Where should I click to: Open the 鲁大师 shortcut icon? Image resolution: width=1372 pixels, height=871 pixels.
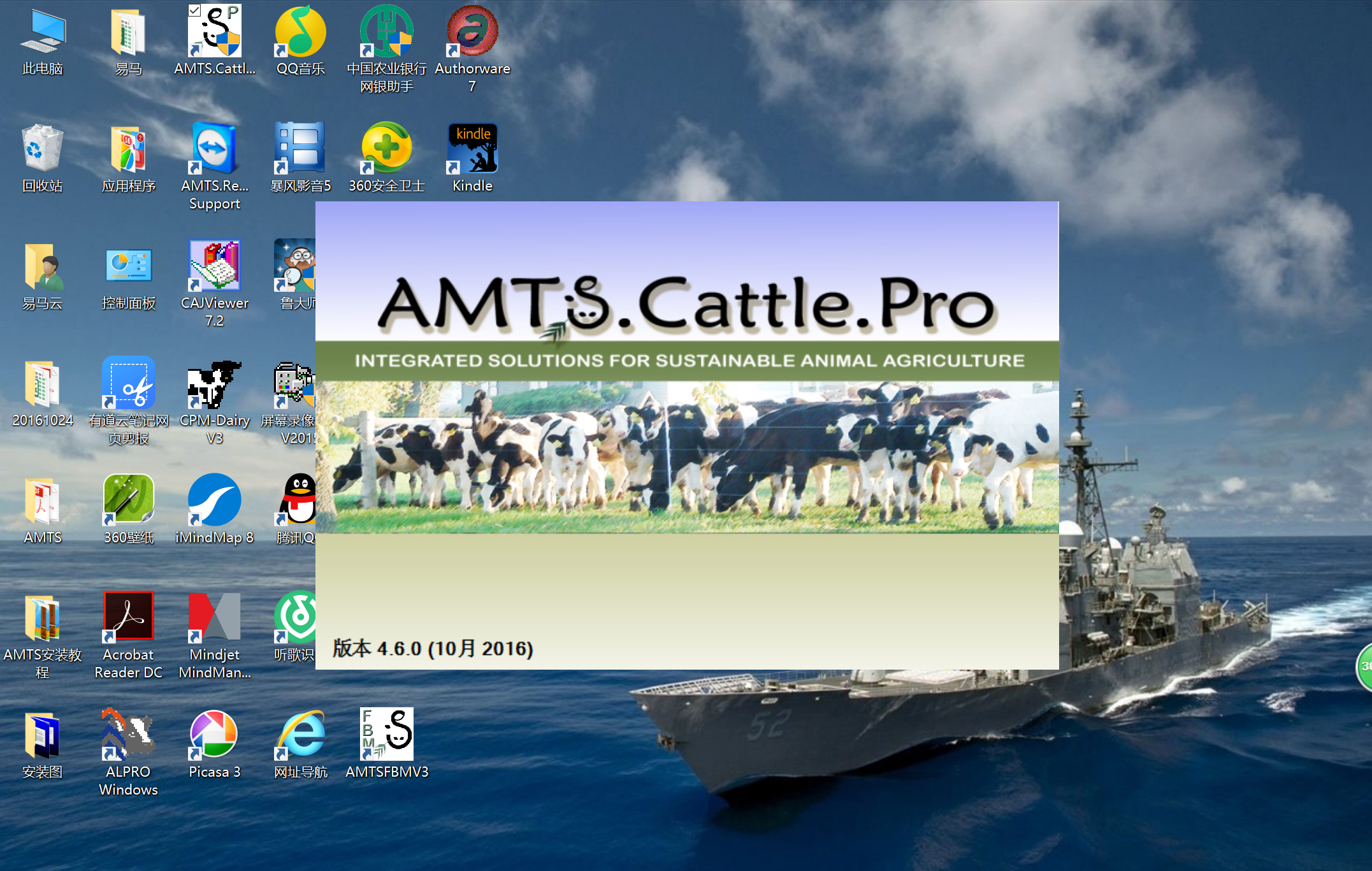coord(295,276)
